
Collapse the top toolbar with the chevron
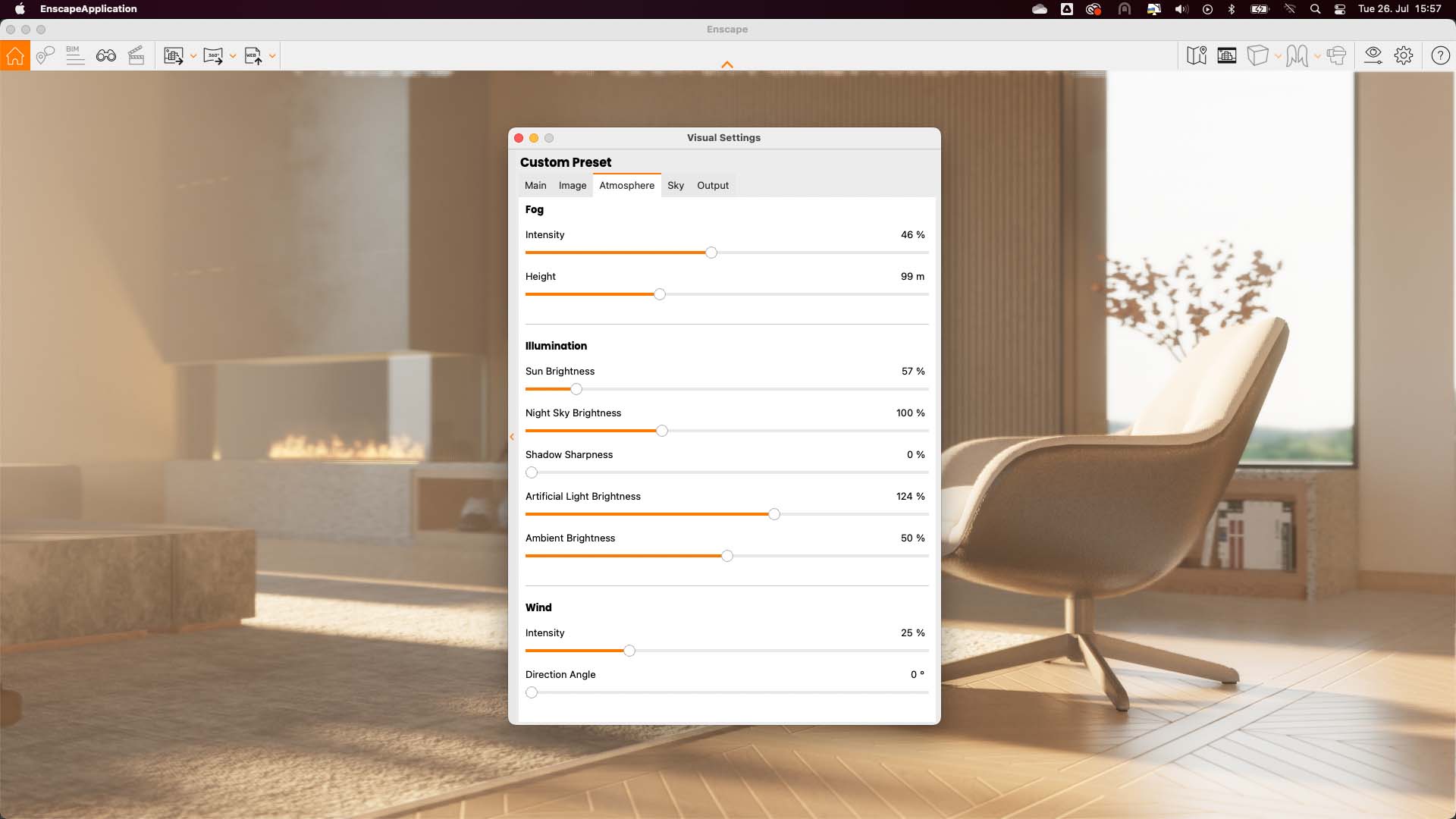[727, 65]
